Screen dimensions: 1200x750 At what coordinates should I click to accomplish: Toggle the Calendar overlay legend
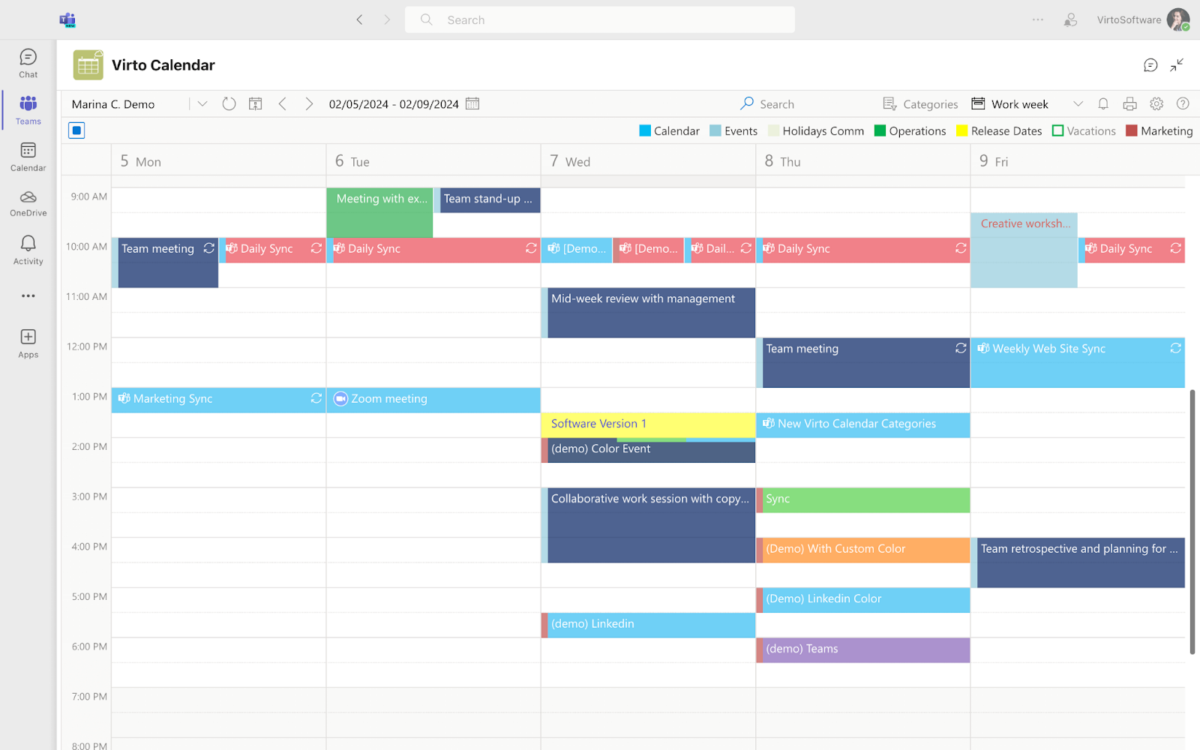[x=669, y=131]
